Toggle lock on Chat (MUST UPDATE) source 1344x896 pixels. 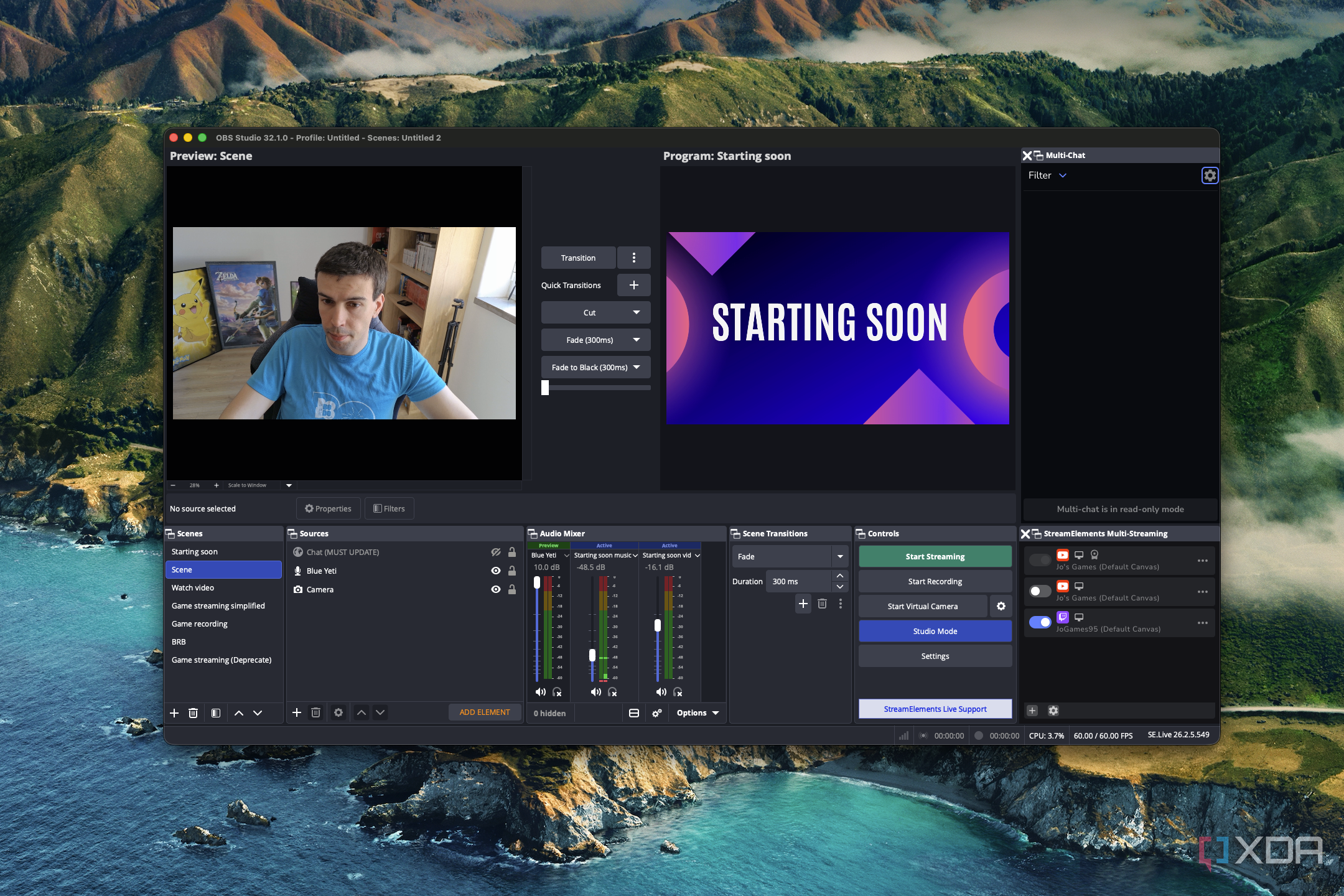tap(512, 552)
